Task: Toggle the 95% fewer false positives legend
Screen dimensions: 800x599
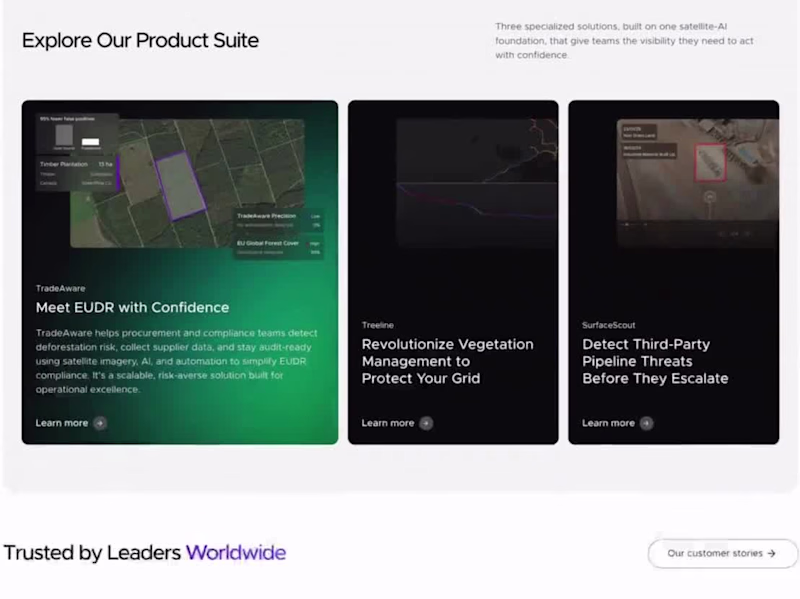Action: pos(67,117)
